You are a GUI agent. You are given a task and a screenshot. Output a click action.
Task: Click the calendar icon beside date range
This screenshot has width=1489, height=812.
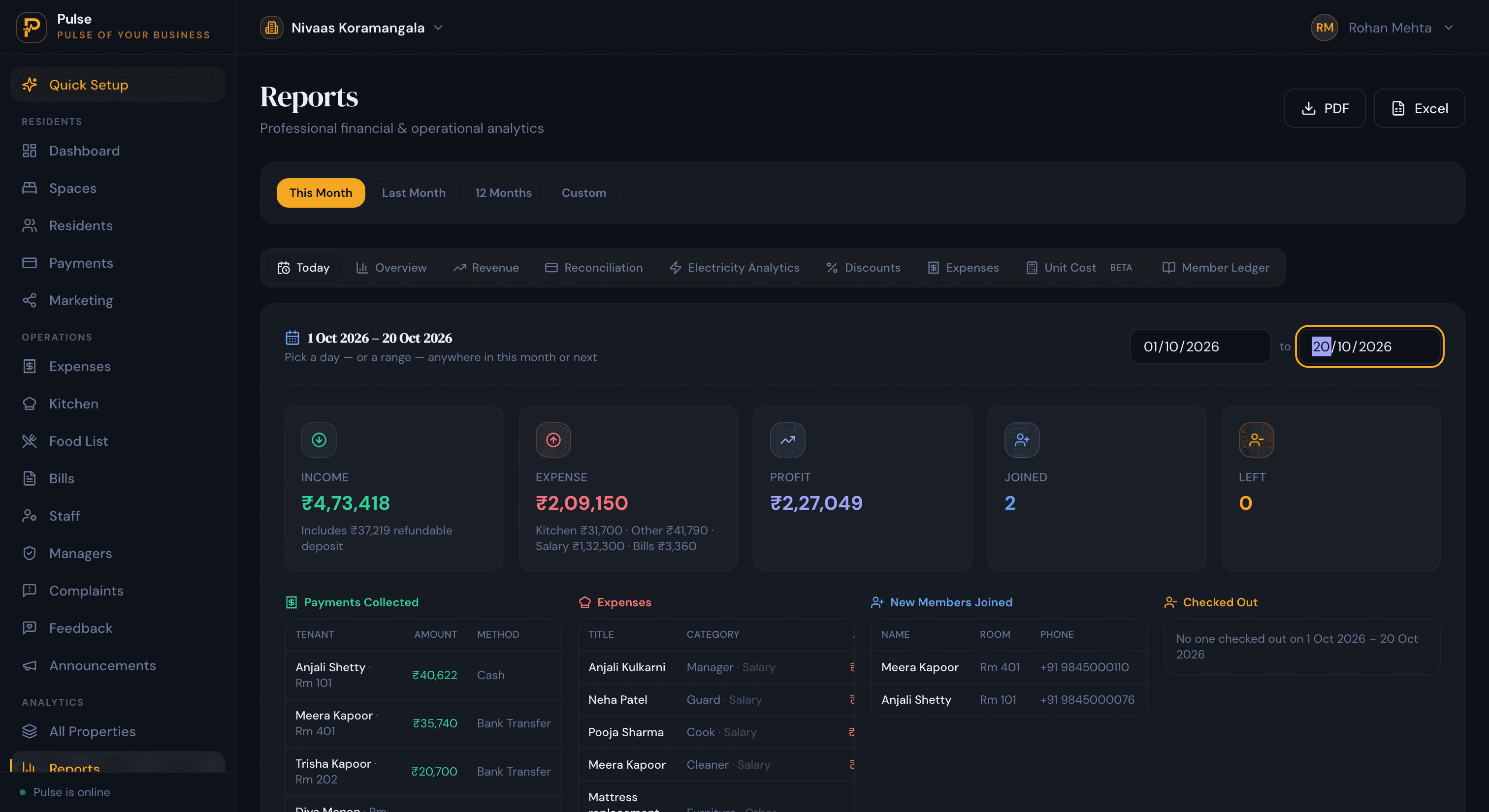pyautogui.click(x=292, y=338)
